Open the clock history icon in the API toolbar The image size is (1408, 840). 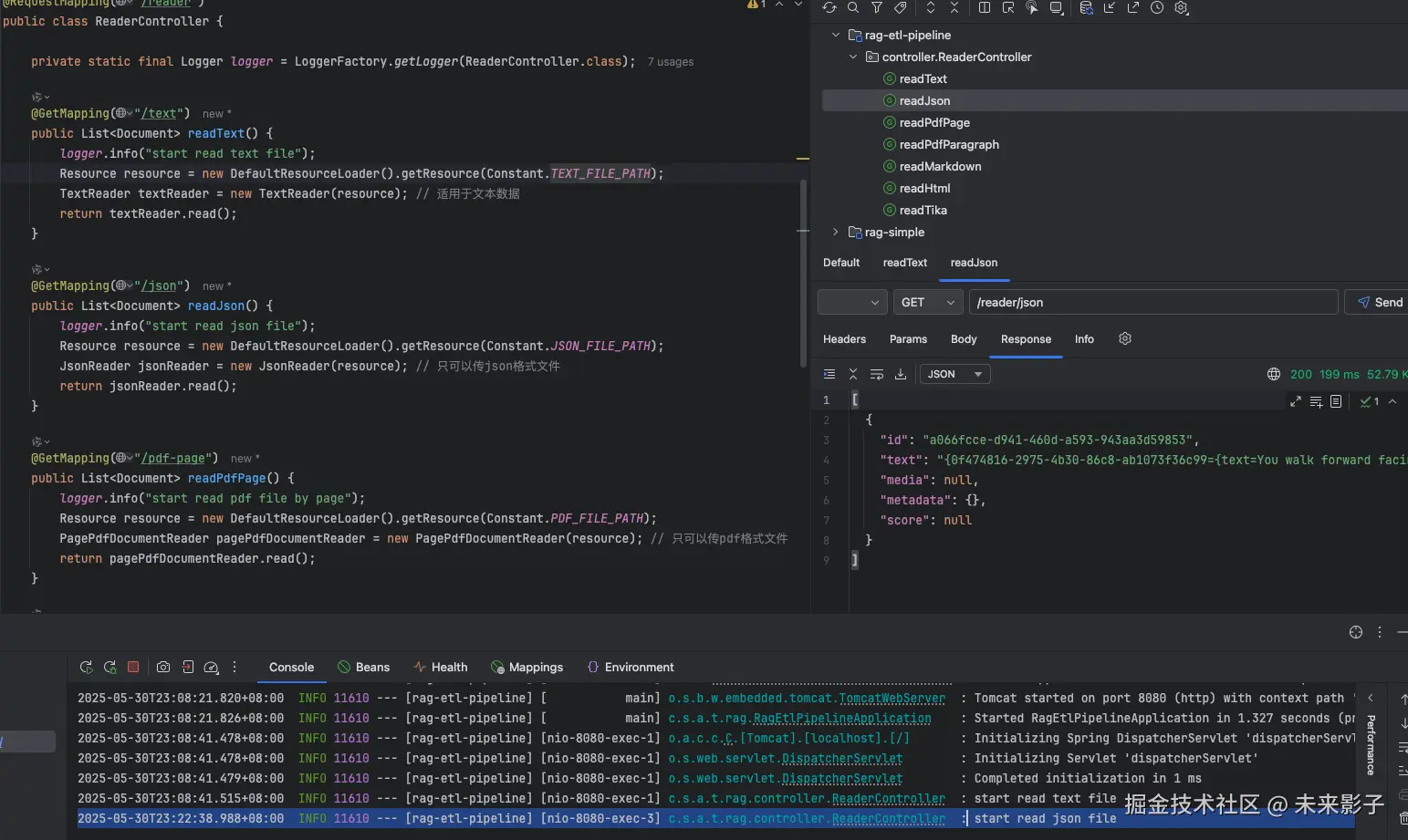click(x=1157, y=8)
